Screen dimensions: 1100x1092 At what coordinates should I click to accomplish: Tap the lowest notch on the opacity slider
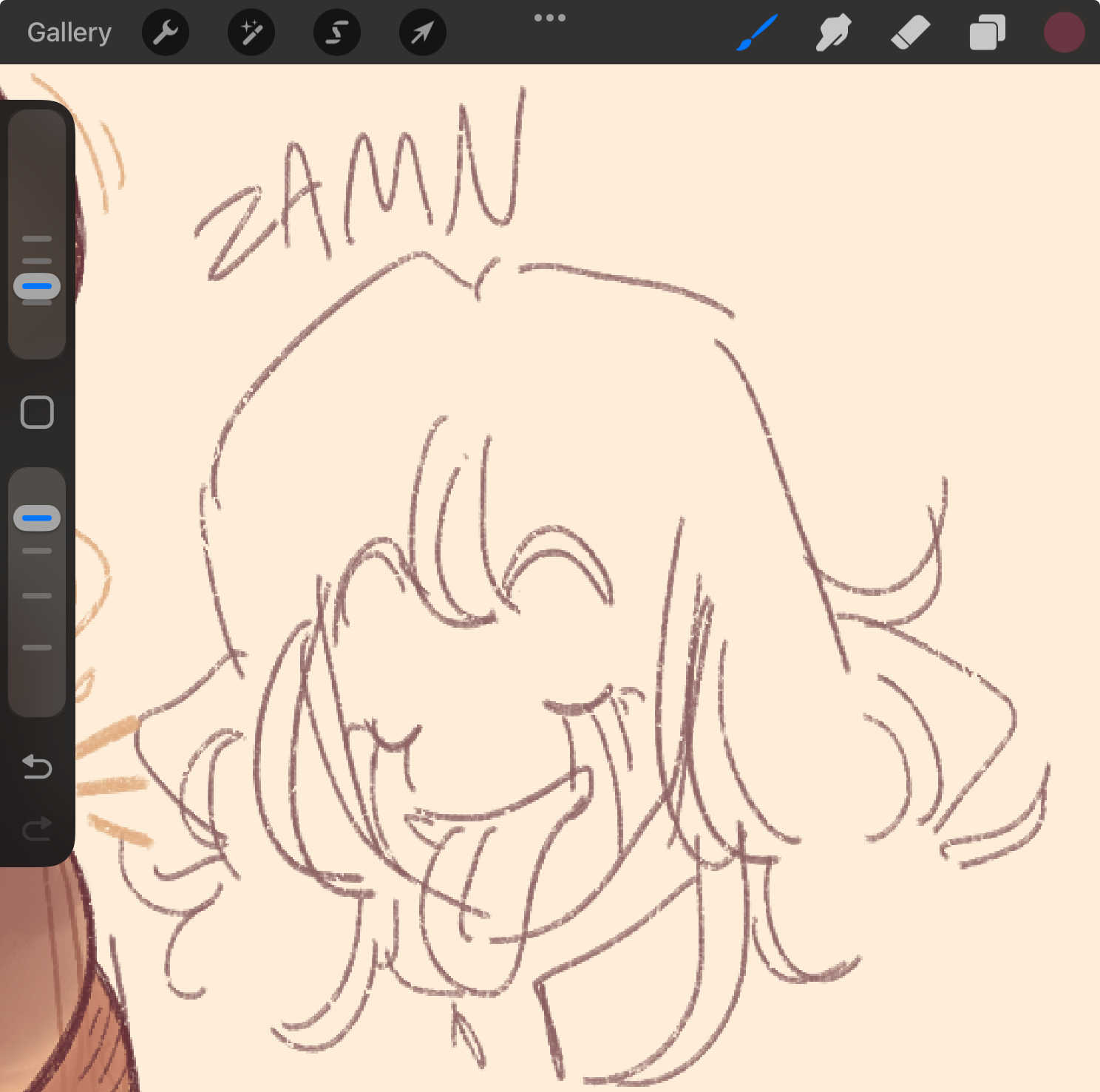click(x=37, y=648)
